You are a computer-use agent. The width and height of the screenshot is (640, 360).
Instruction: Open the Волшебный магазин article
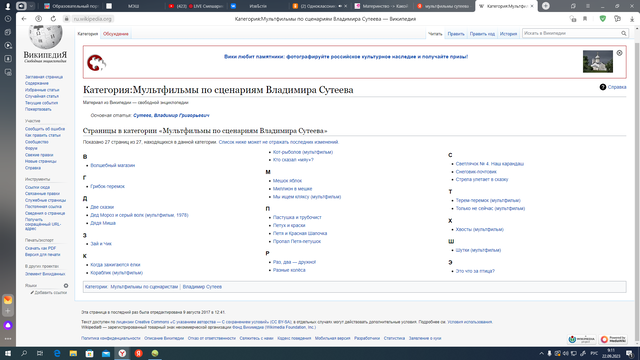(112, 165)
